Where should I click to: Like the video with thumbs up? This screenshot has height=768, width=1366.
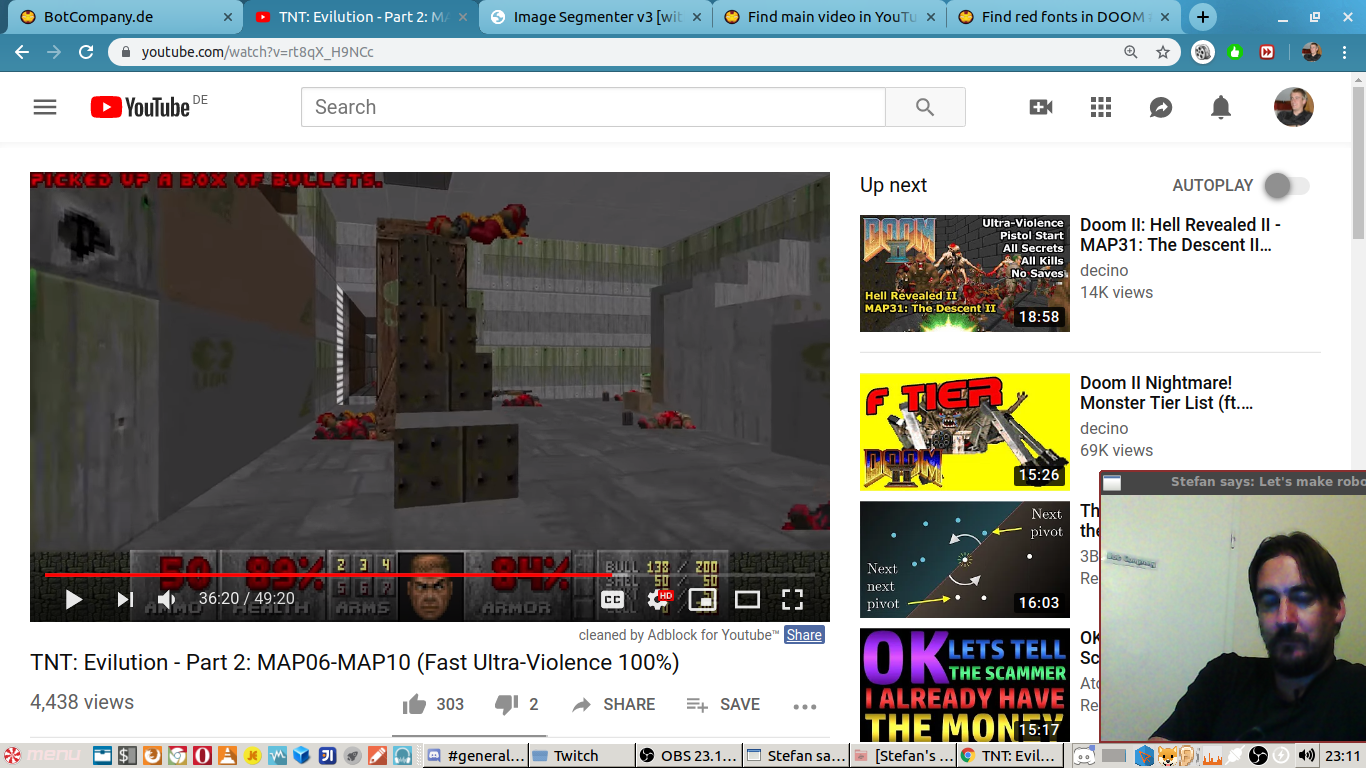414,705
